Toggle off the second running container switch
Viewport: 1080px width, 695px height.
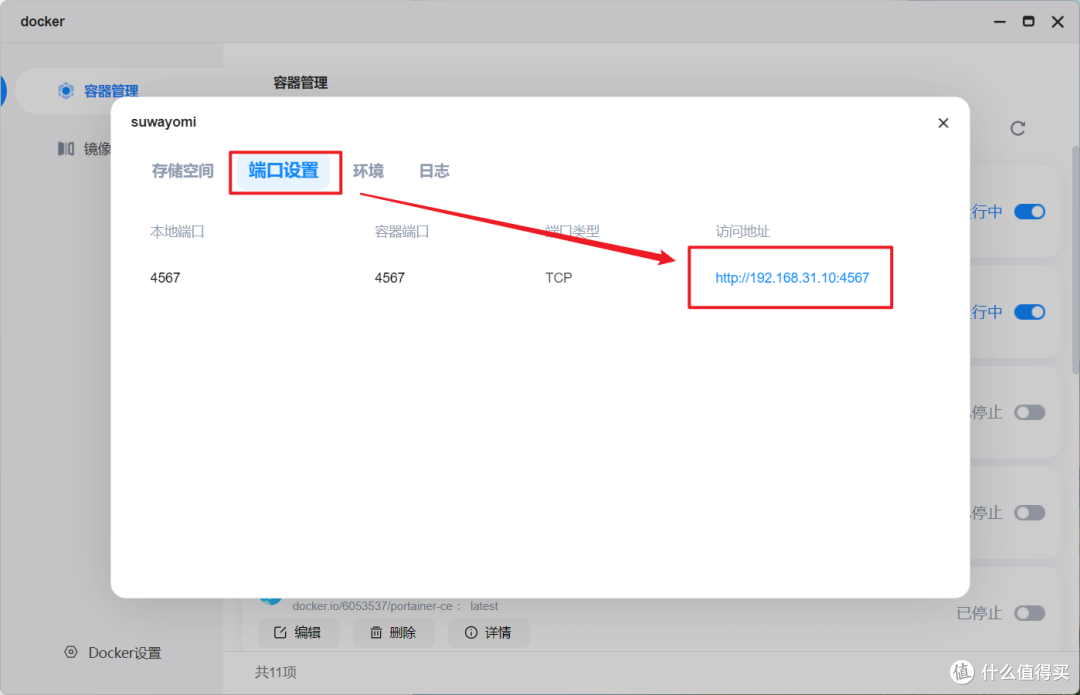click(x=1030, y=312)
